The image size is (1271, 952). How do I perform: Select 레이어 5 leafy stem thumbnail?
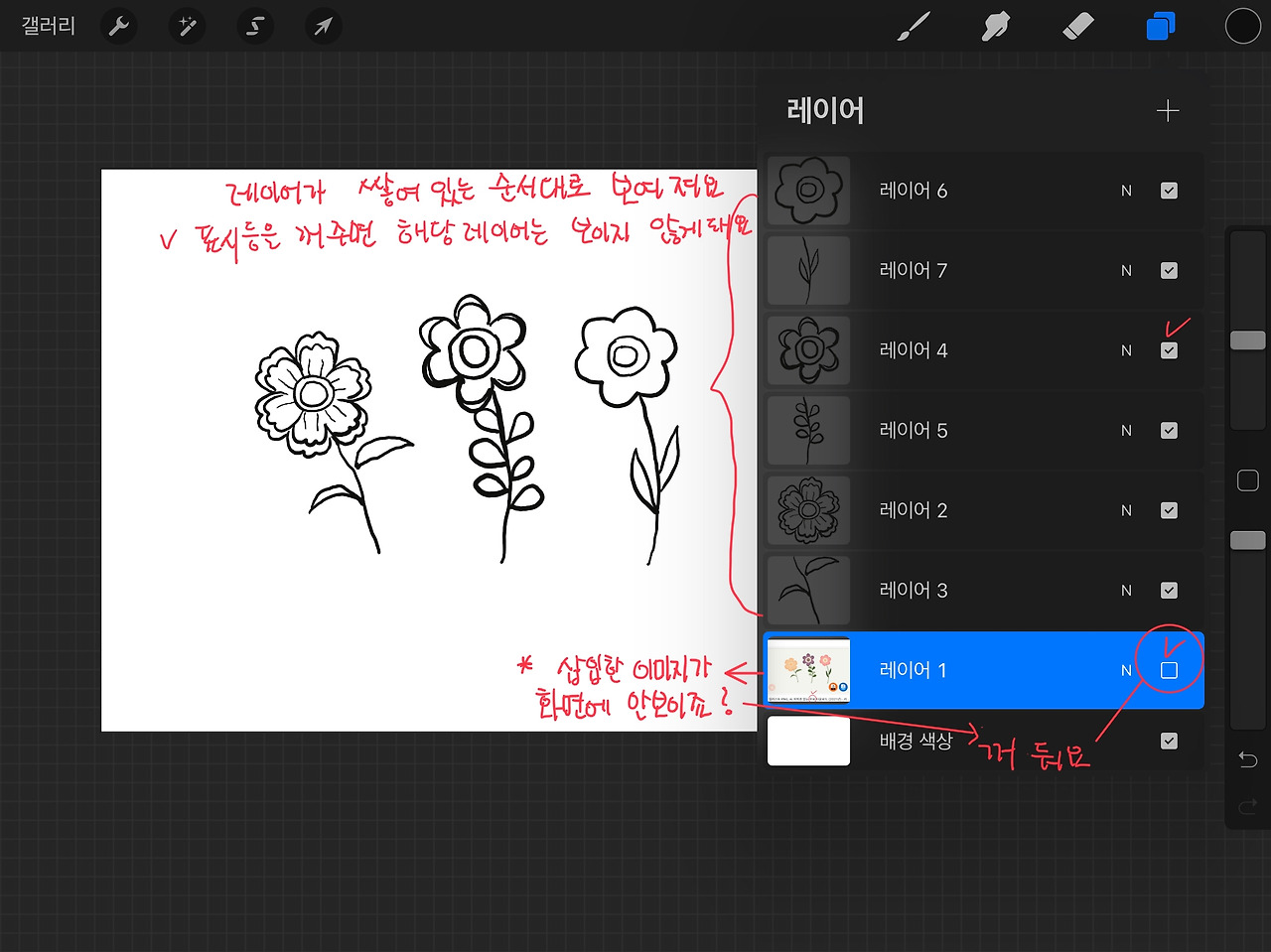click(x=809, y=431)
